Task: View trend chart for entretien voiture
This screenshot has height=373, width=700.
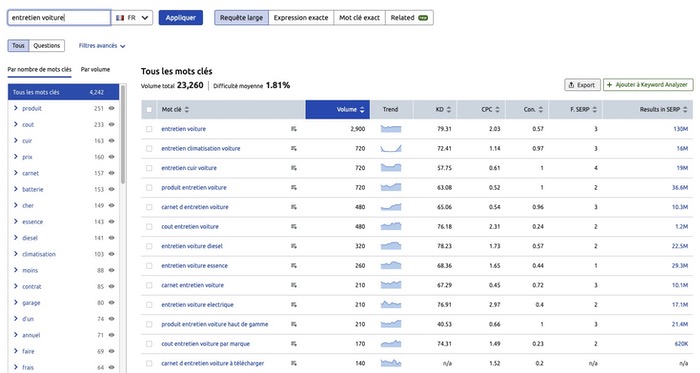Action: coord(391,129)
